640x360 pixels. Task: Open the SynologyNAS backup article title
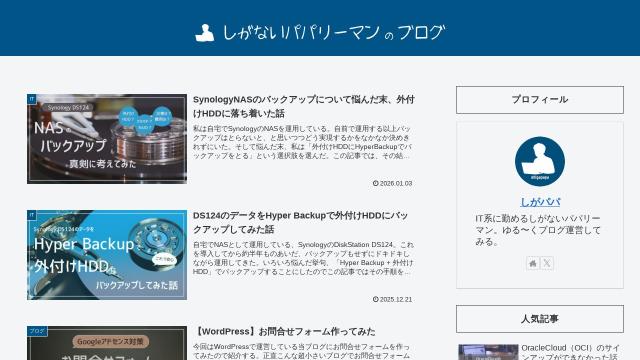(304, 106)
